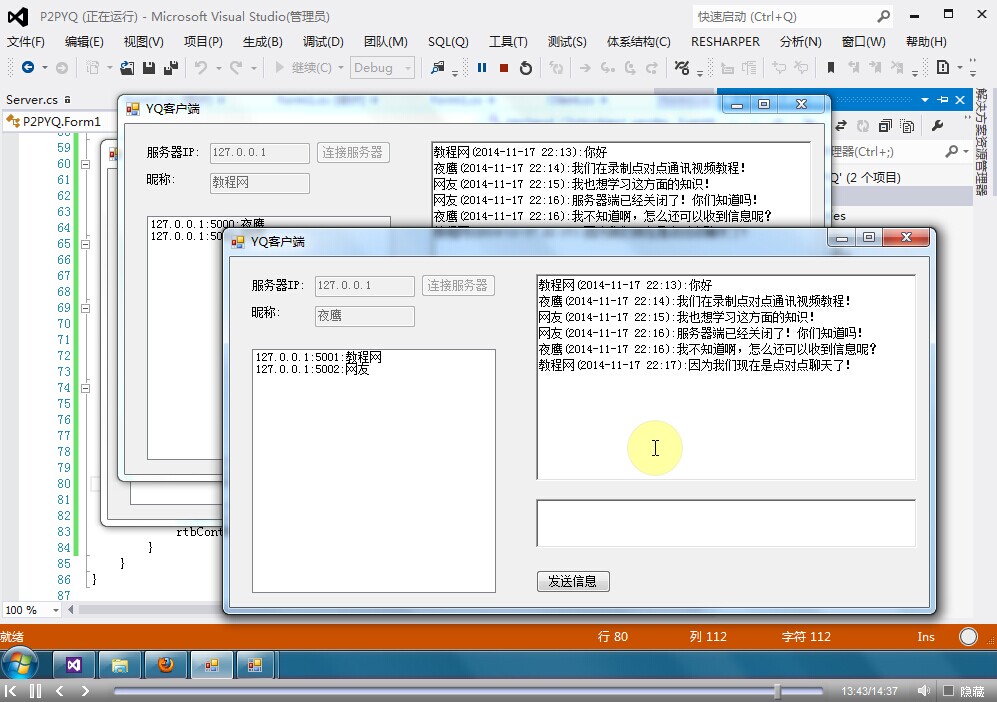Pause the video playback
Image resolution: width=997 pixels, height=702 pixels.
tap(35, 691)
